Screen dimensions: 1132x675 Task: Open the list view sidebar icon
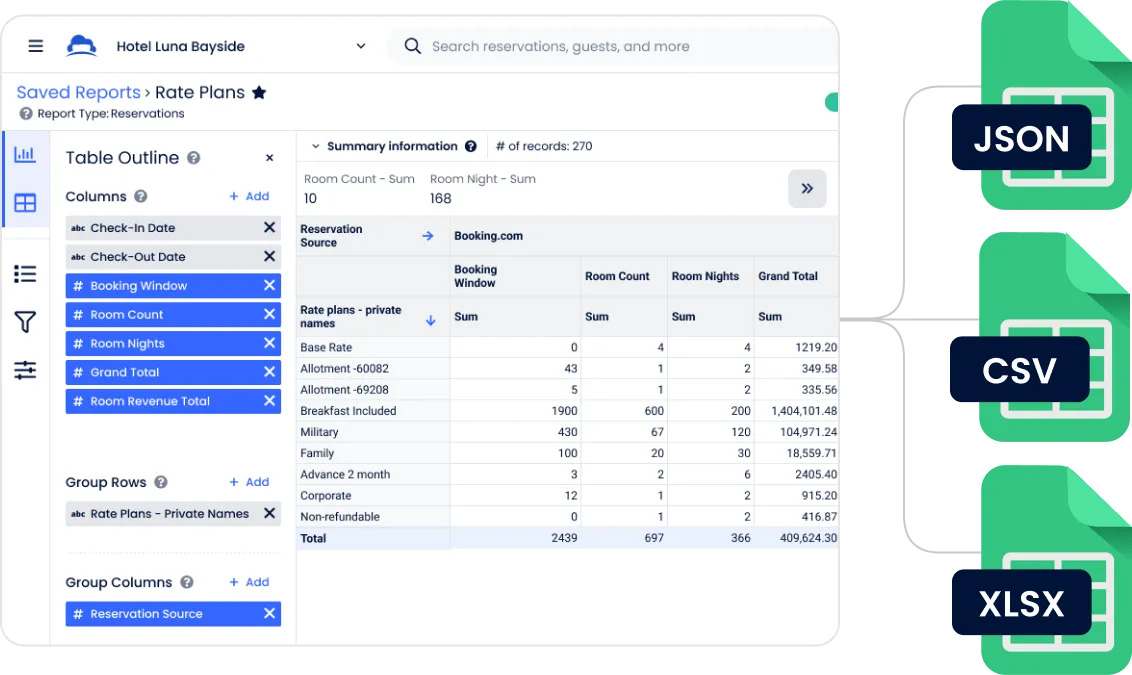point(25,274)
